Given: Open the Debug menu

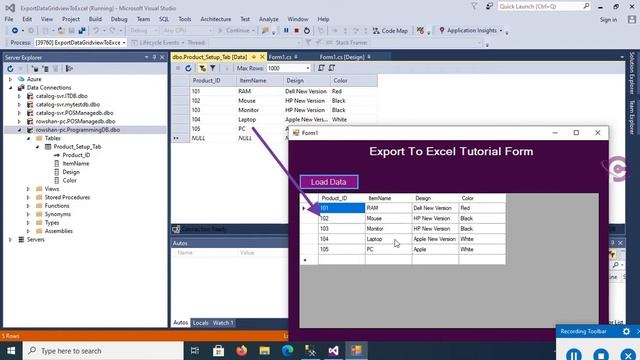Looking at the screenshot, I should pyautogui.click(x=119, y=19).
